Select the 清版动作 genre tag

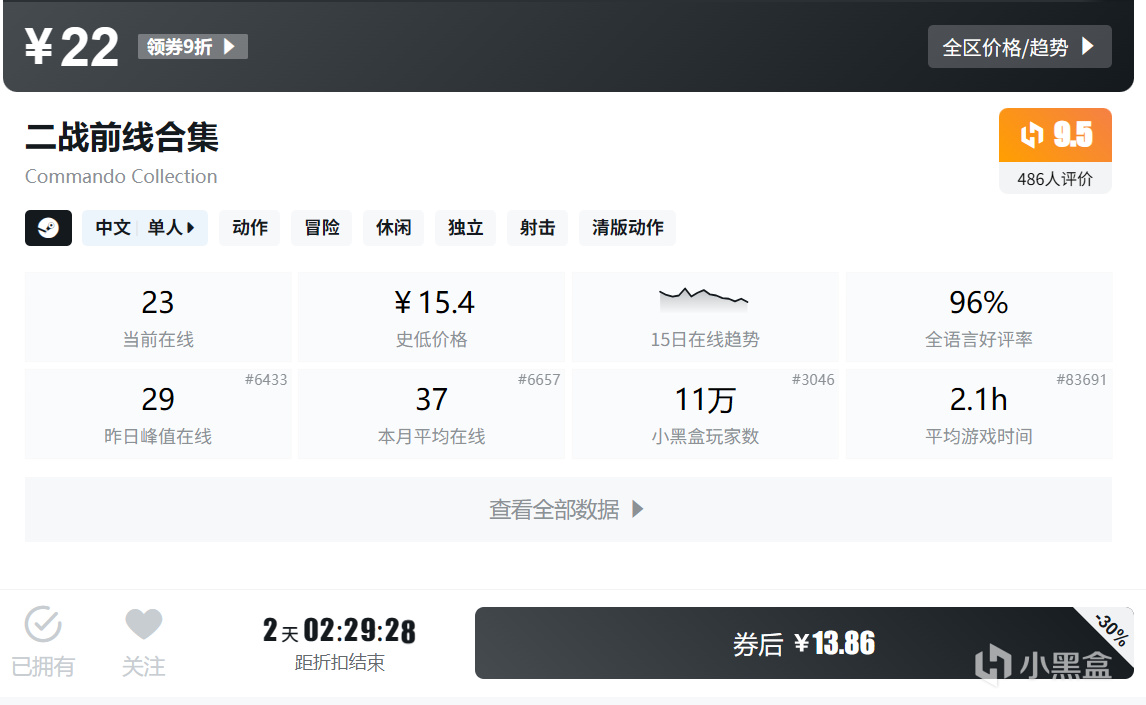(627, 228)
